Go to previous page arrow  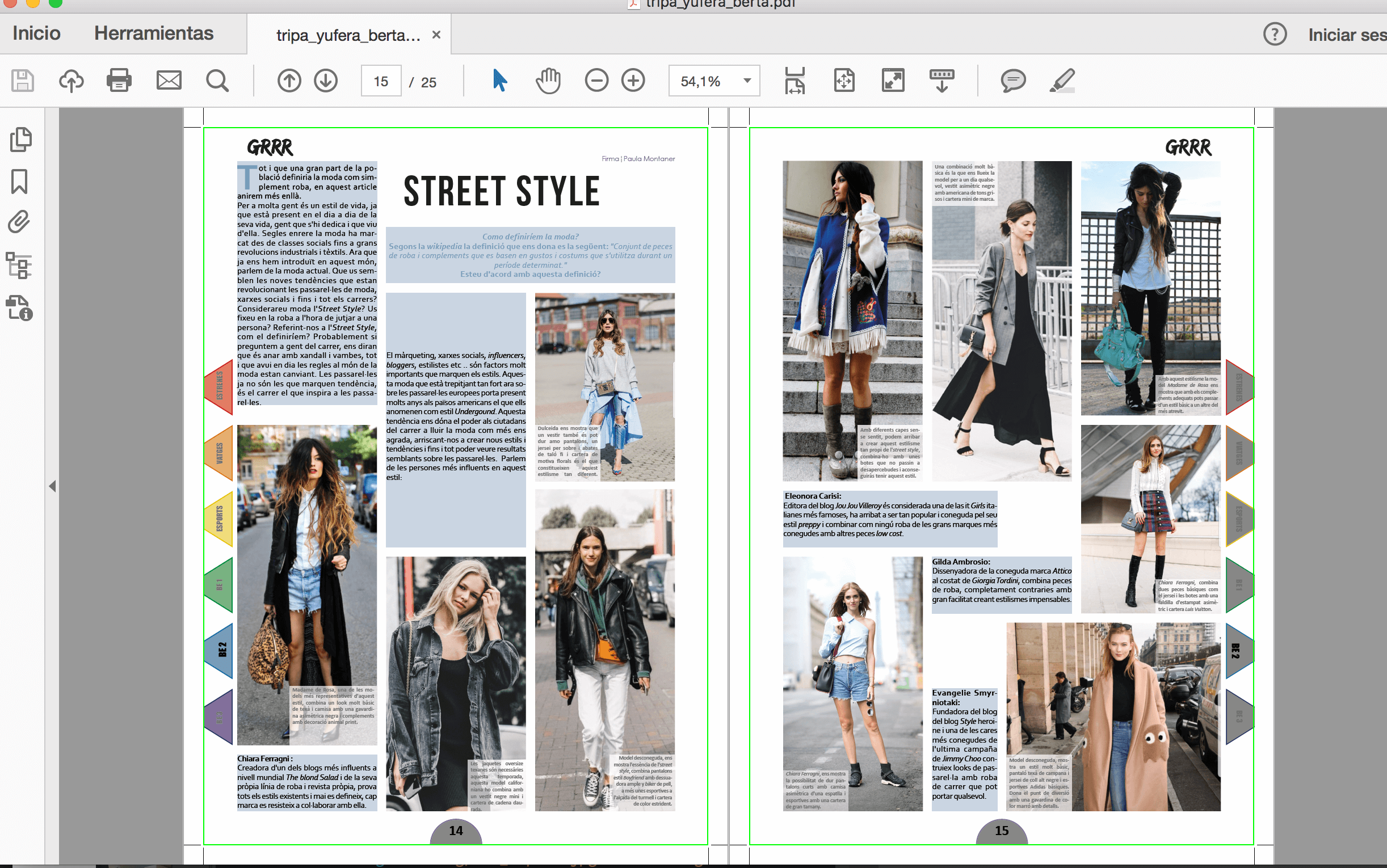point(289,81)
